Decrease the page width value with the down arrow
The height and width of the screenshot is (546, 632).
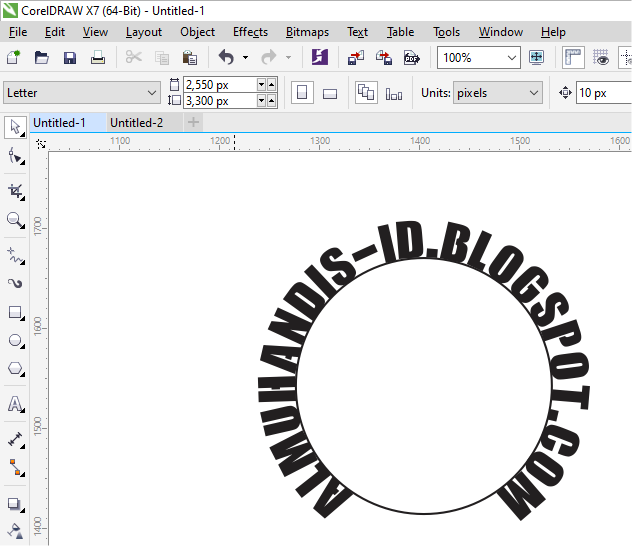261,85
